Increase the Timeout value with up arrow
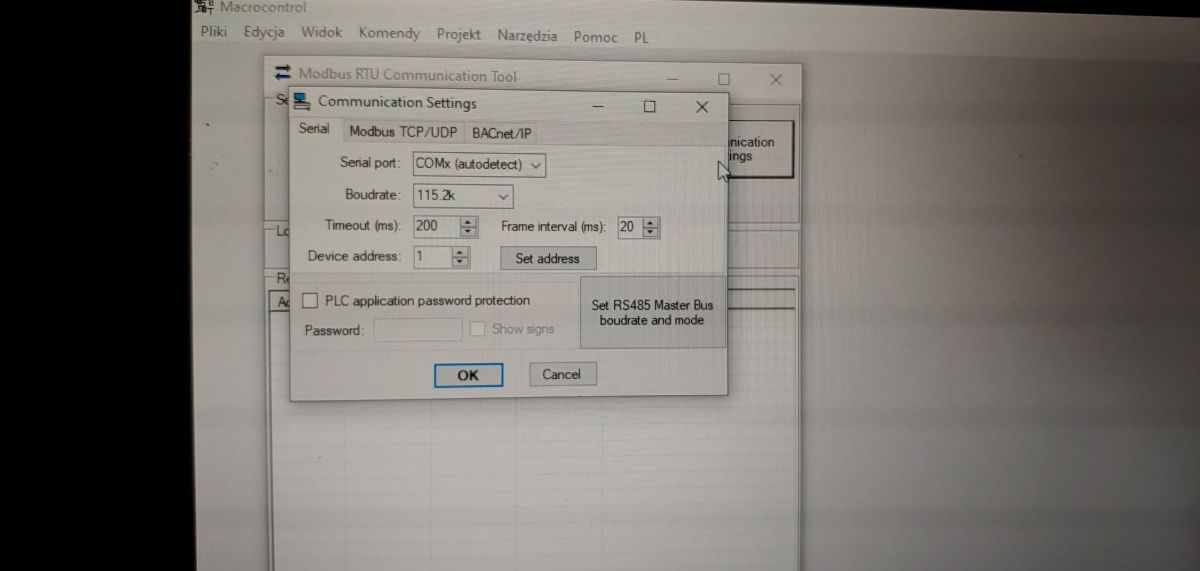 (468, 222)
